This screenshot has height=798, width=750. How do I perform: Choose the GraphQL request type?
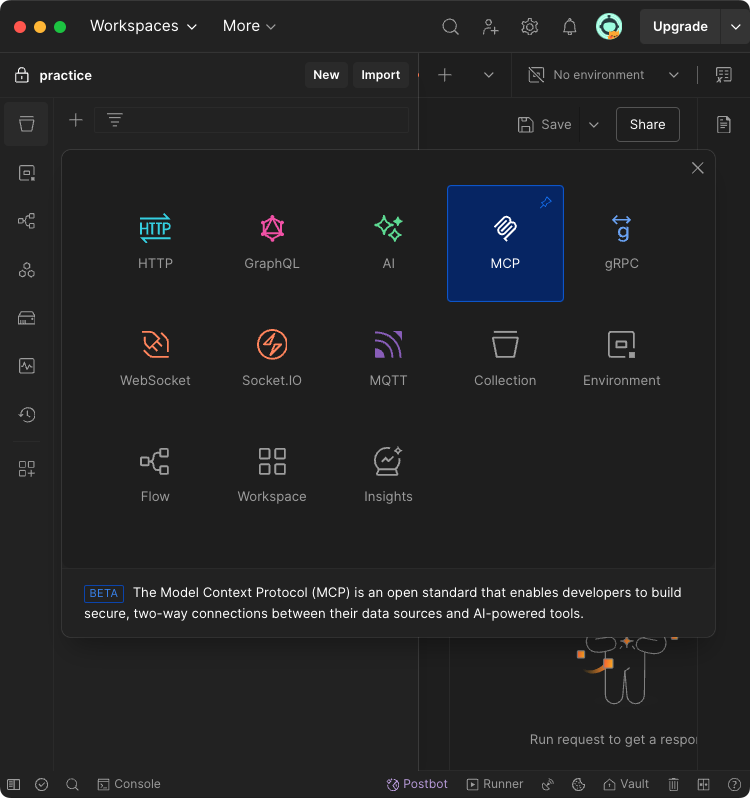coord(272,243)
